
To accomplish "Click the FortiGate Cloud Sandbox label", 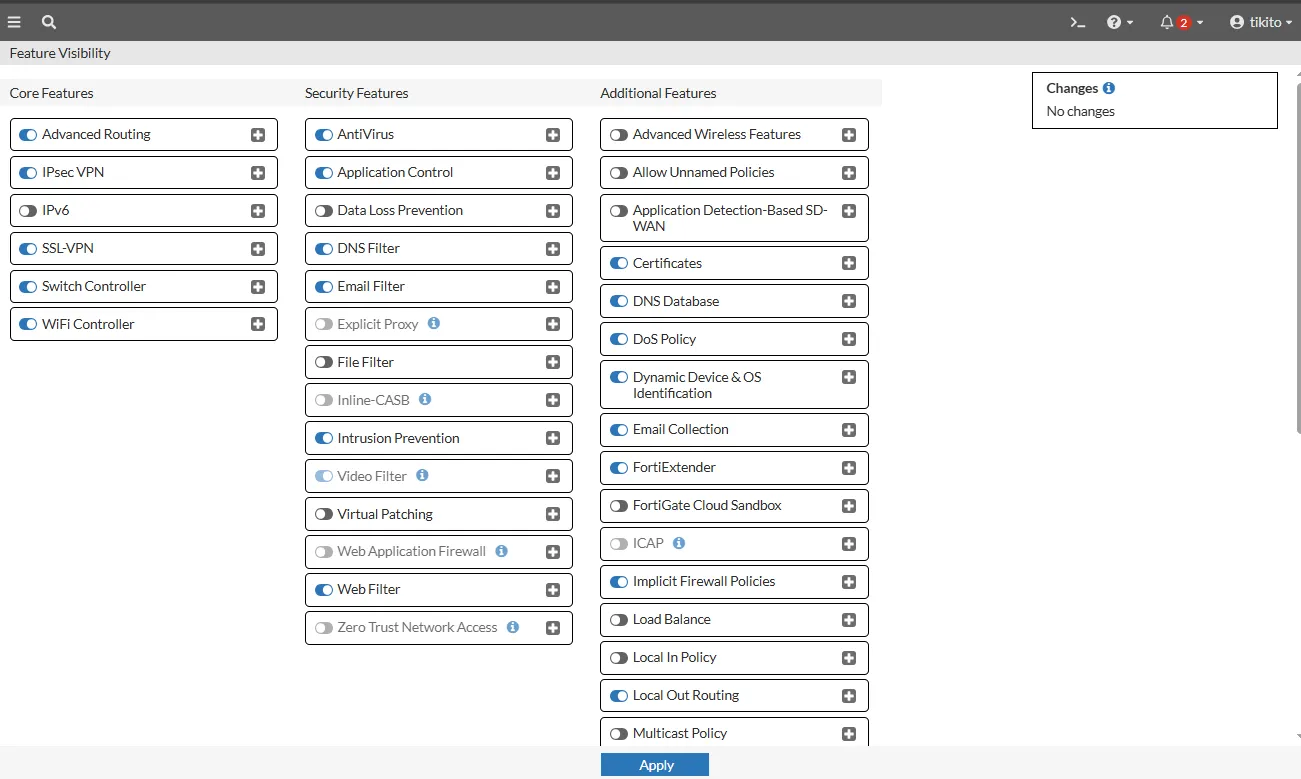I will 707,505.
